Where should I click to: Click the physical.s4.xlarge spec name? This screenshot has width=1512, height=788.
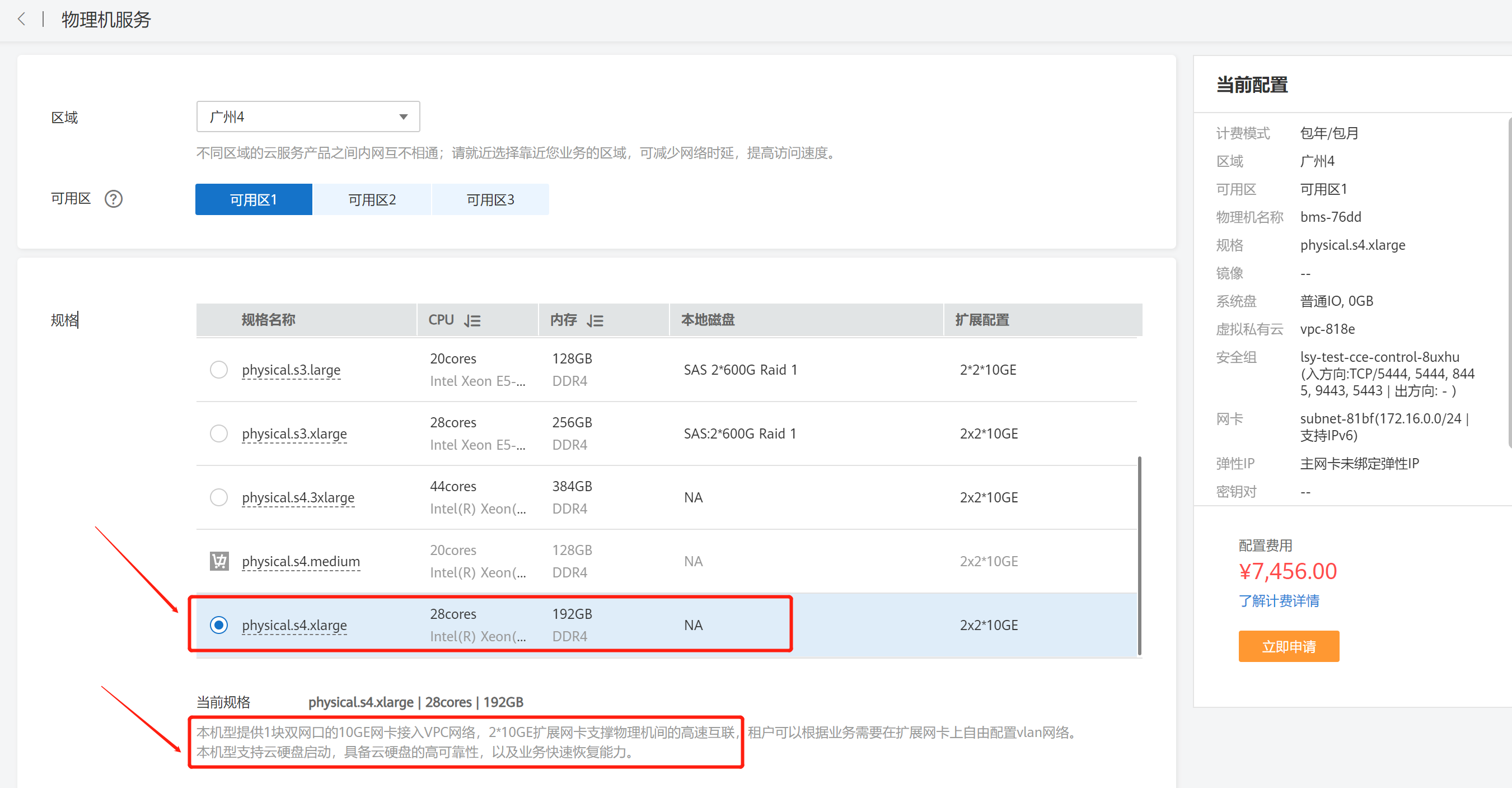(294, 626)
